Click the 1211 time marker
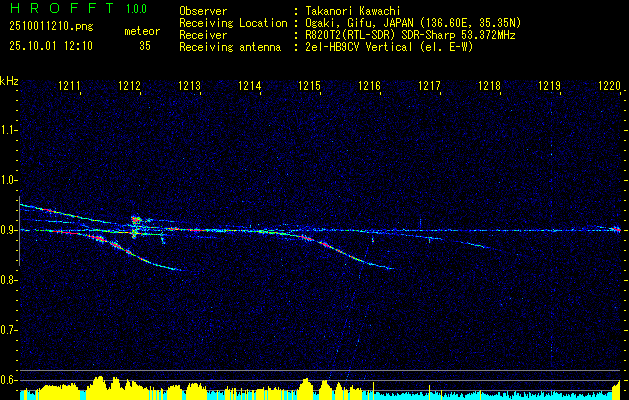Screen dimensions: 629x400 [x=69, y=85]
